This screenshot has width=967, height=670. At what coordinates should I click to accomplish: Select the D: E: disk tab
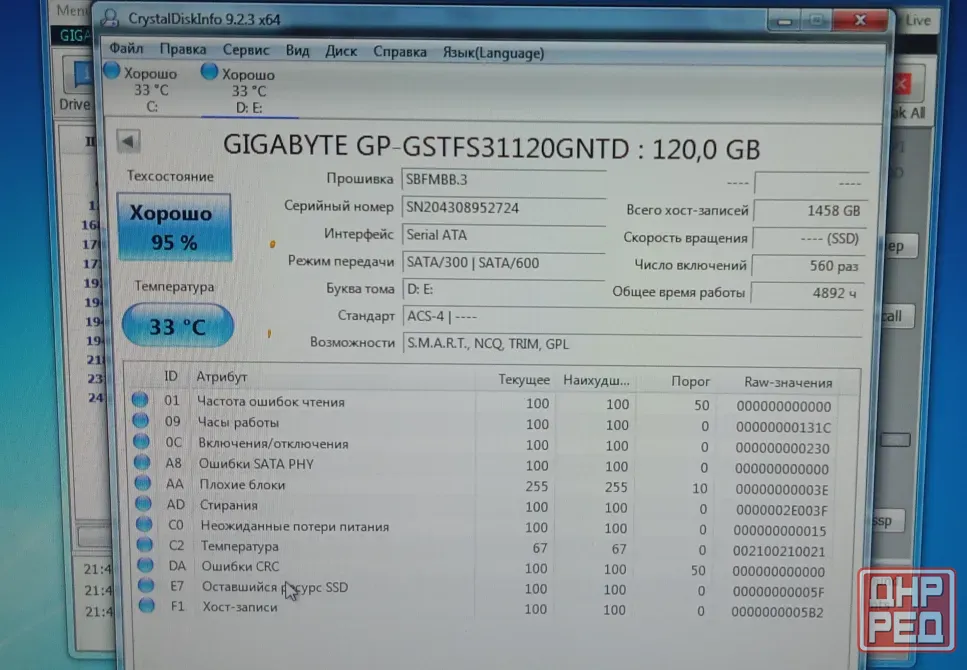(x=248, y=91)
